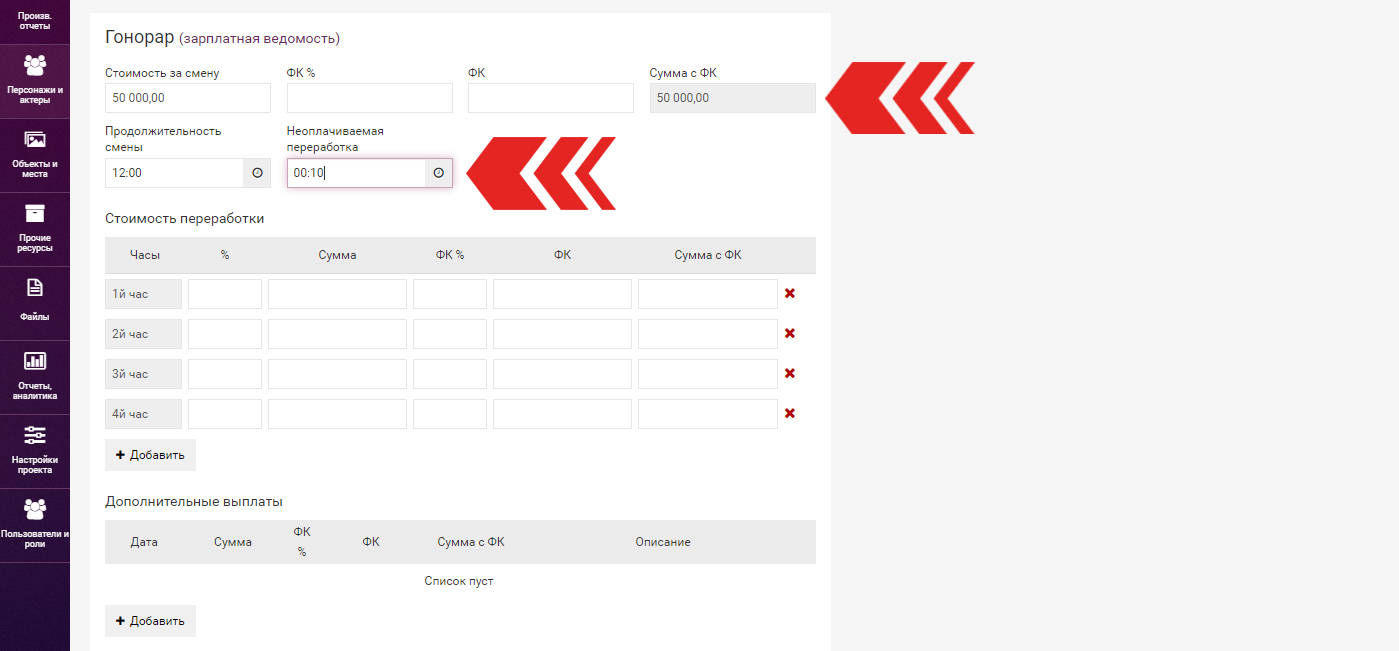Click the 2й час label cell
1399x651 pixels.
tap(143, 334)
